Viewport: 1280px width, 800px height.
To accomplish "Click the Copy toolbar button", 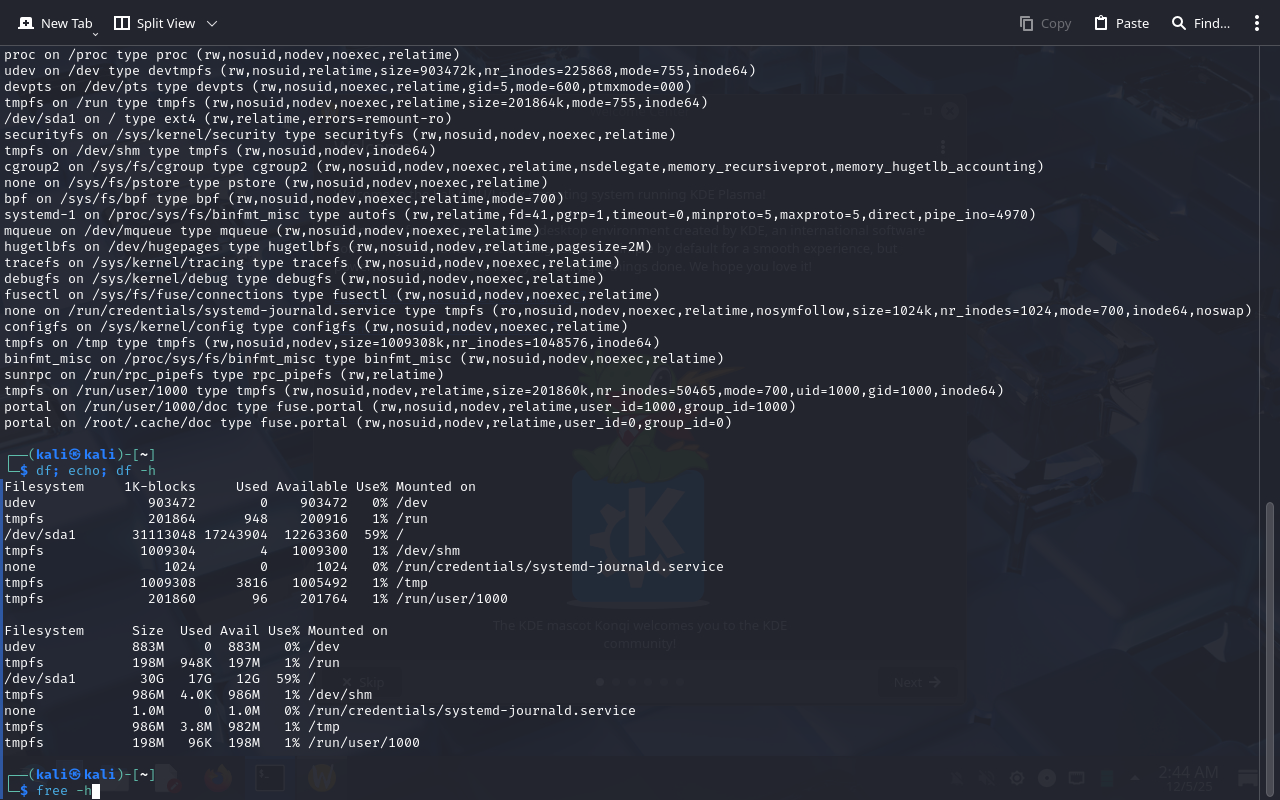I will point(1045,23).
